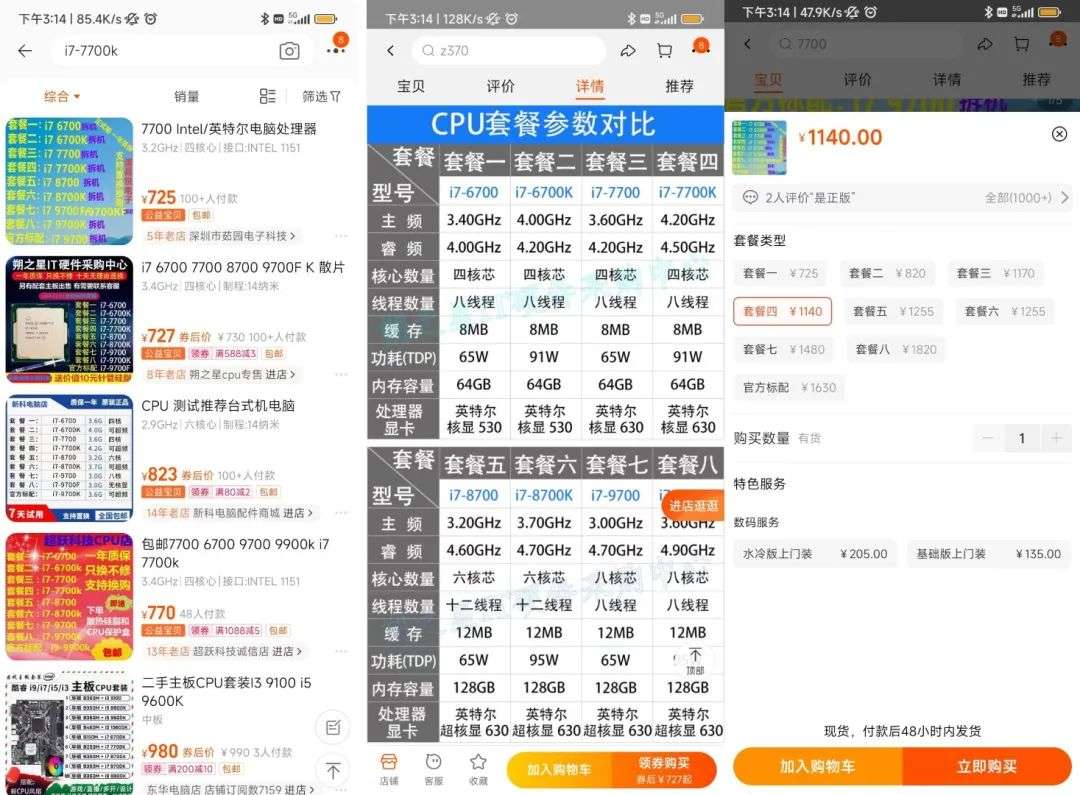
Task: Select option 套餐五 ¥1255
Action: [893, 311]
